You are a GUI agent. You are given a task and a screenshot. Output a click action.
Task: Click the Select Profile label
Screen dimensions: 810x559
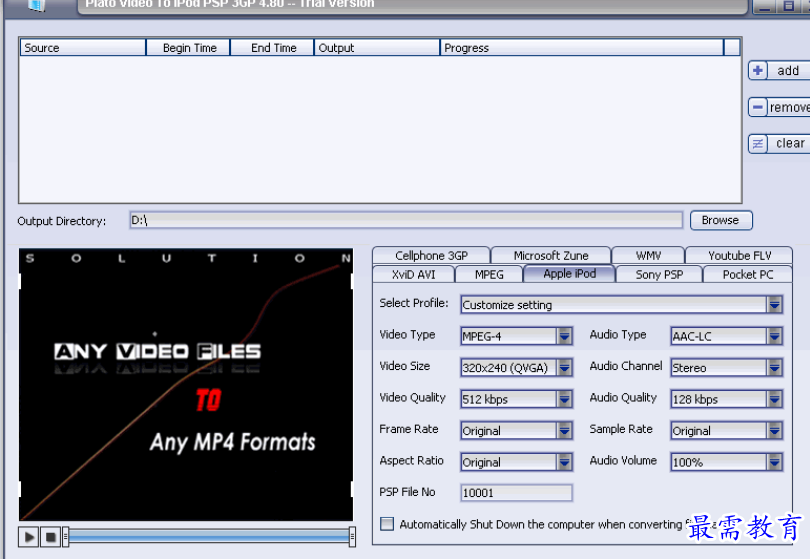[x=414, y=303]
